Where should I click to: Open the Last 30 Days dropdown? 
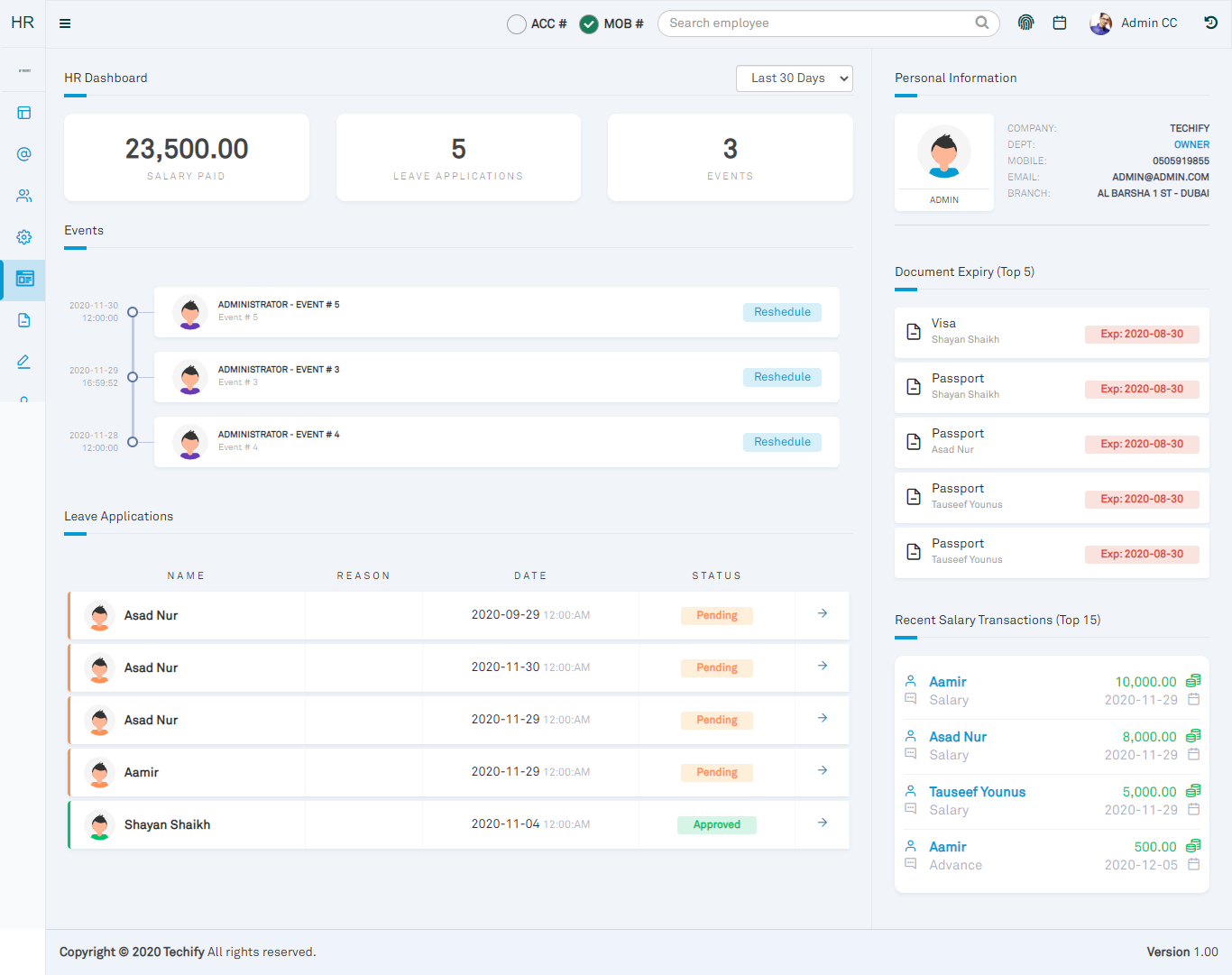(x=794, y=78)
